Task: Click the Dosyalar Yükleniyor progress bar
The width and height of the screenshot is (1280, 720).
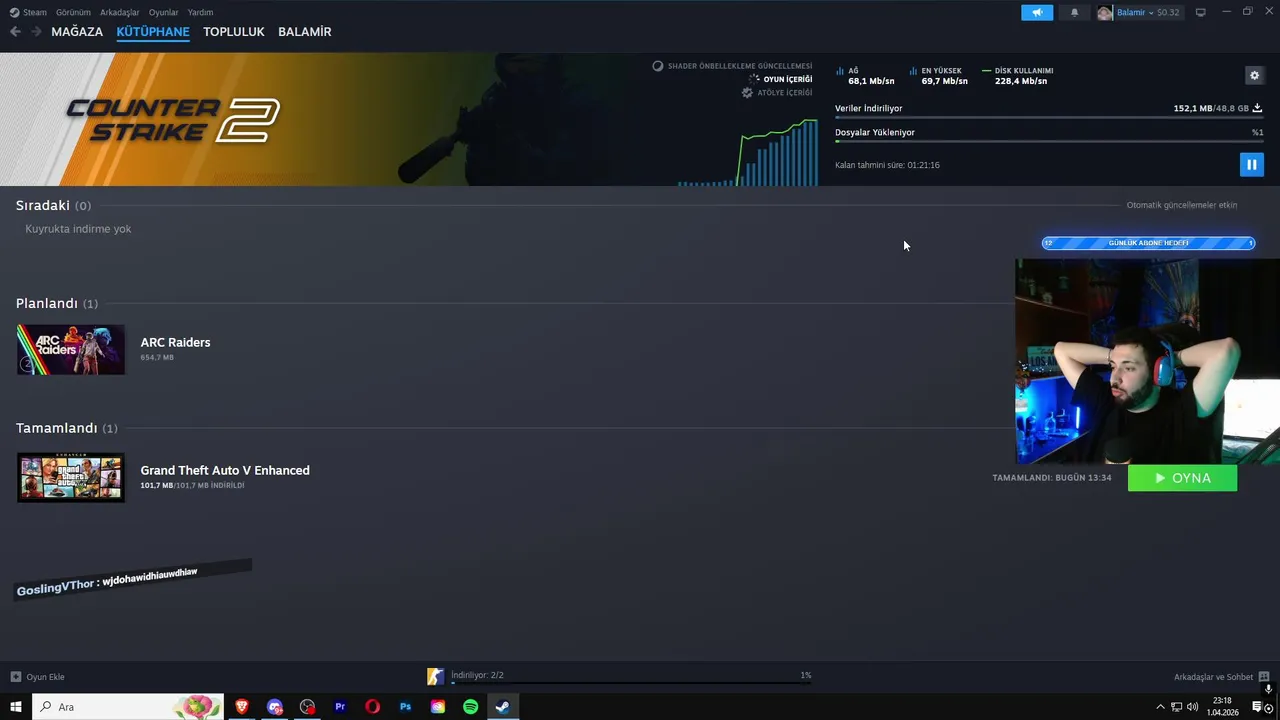Action: pyautogui.click(x=1049, y=141)
